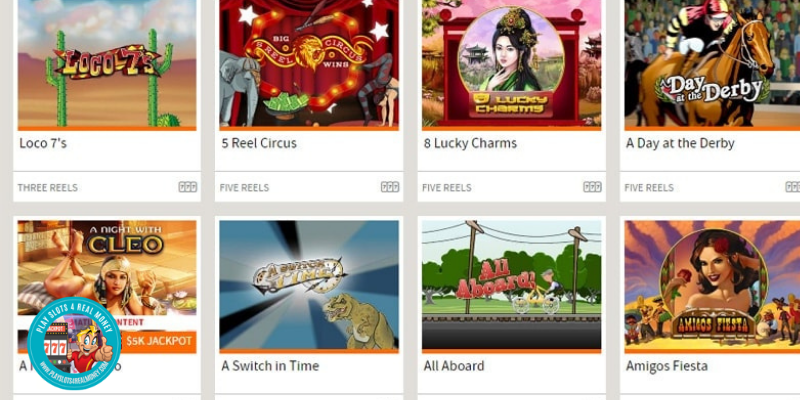Click the slot reels icon on 5 Reel Circus card
Screen dimensions: 800x400
pos(390,187)
